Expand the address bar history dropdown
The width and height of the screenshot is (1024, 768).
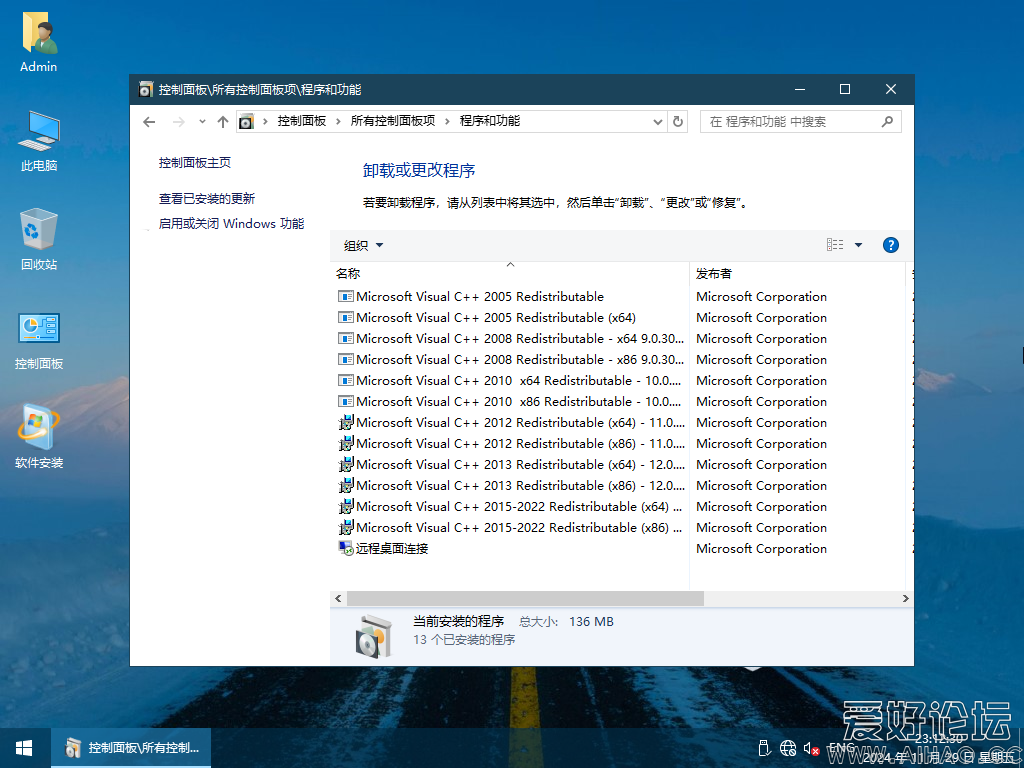[658, 121]
